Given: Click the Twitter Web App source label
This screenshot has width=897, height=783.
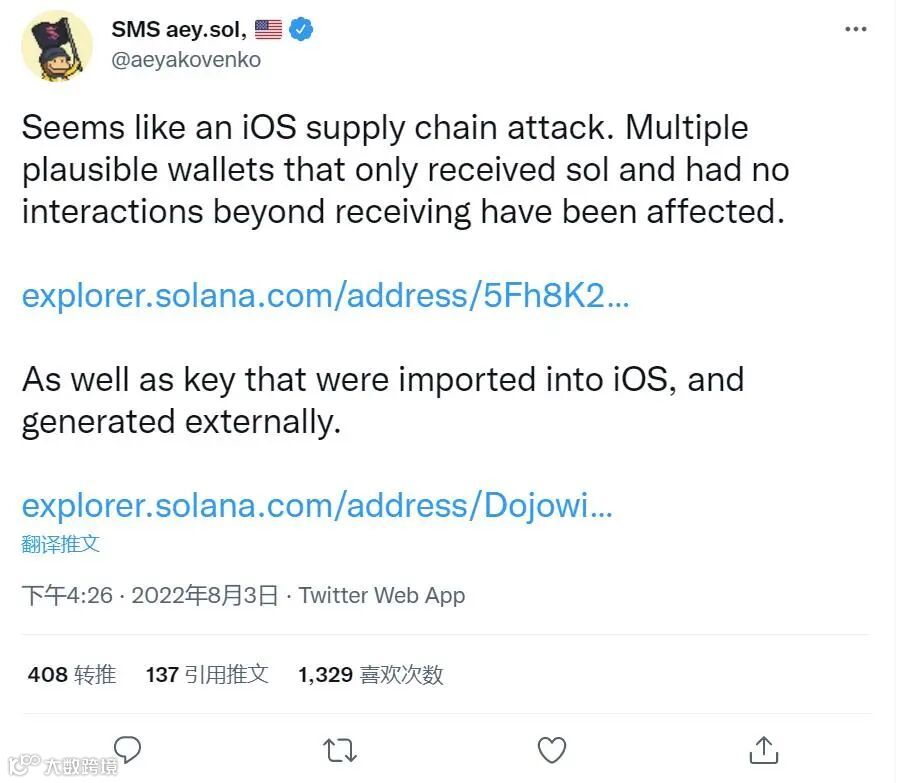Looking at the screenshot, I should (x=382, y=596).
